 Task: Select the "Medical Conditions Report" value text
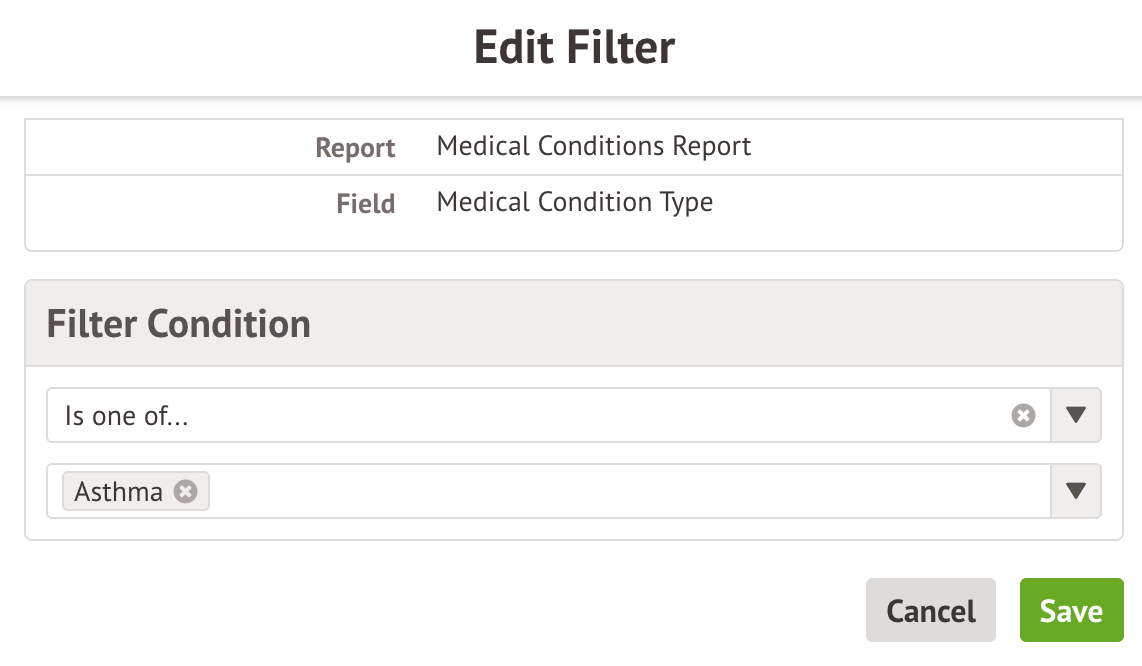[x=594, y=147]
